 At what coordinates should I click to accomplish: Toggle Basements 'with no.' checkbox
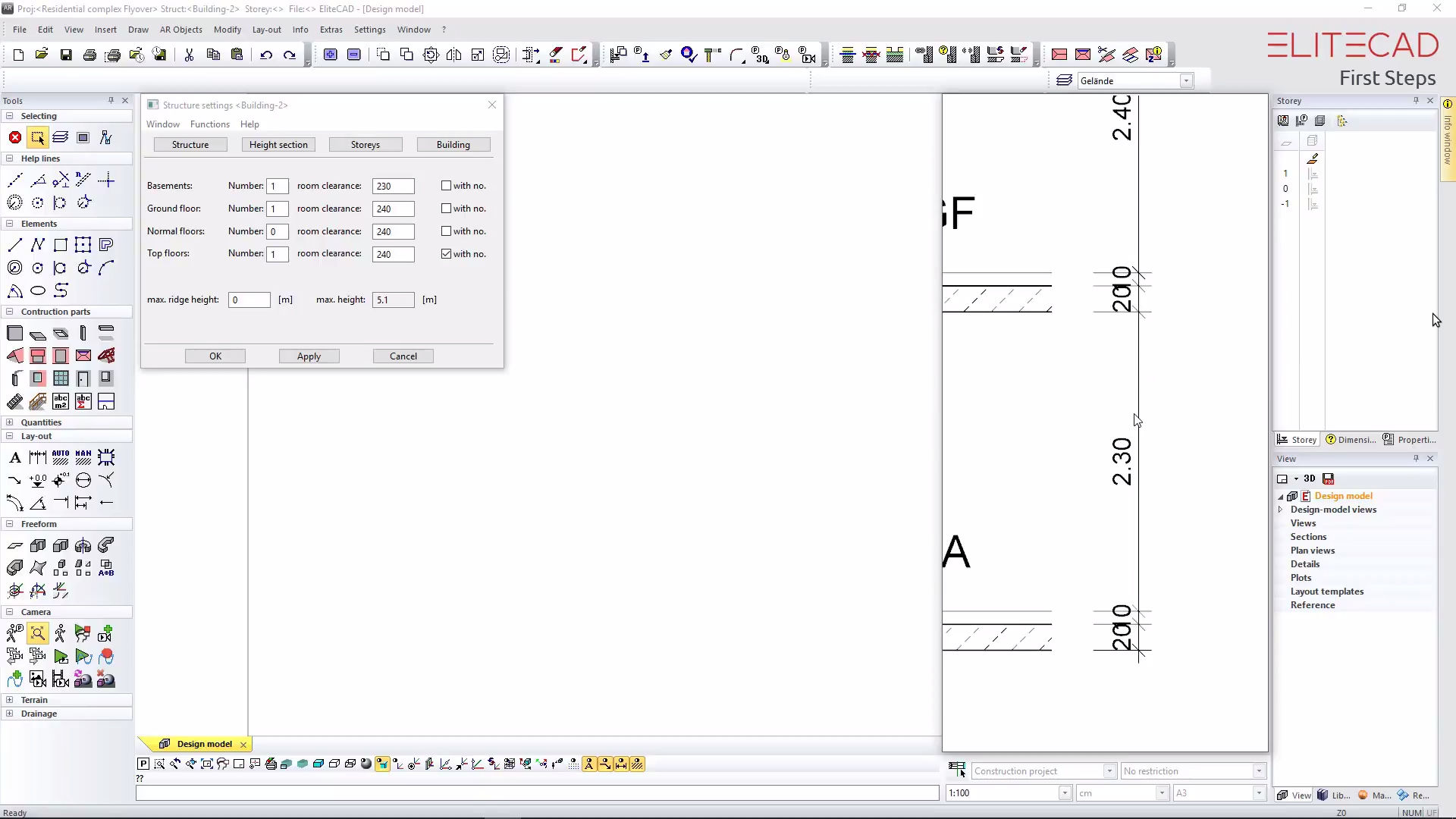coord(446,186)
